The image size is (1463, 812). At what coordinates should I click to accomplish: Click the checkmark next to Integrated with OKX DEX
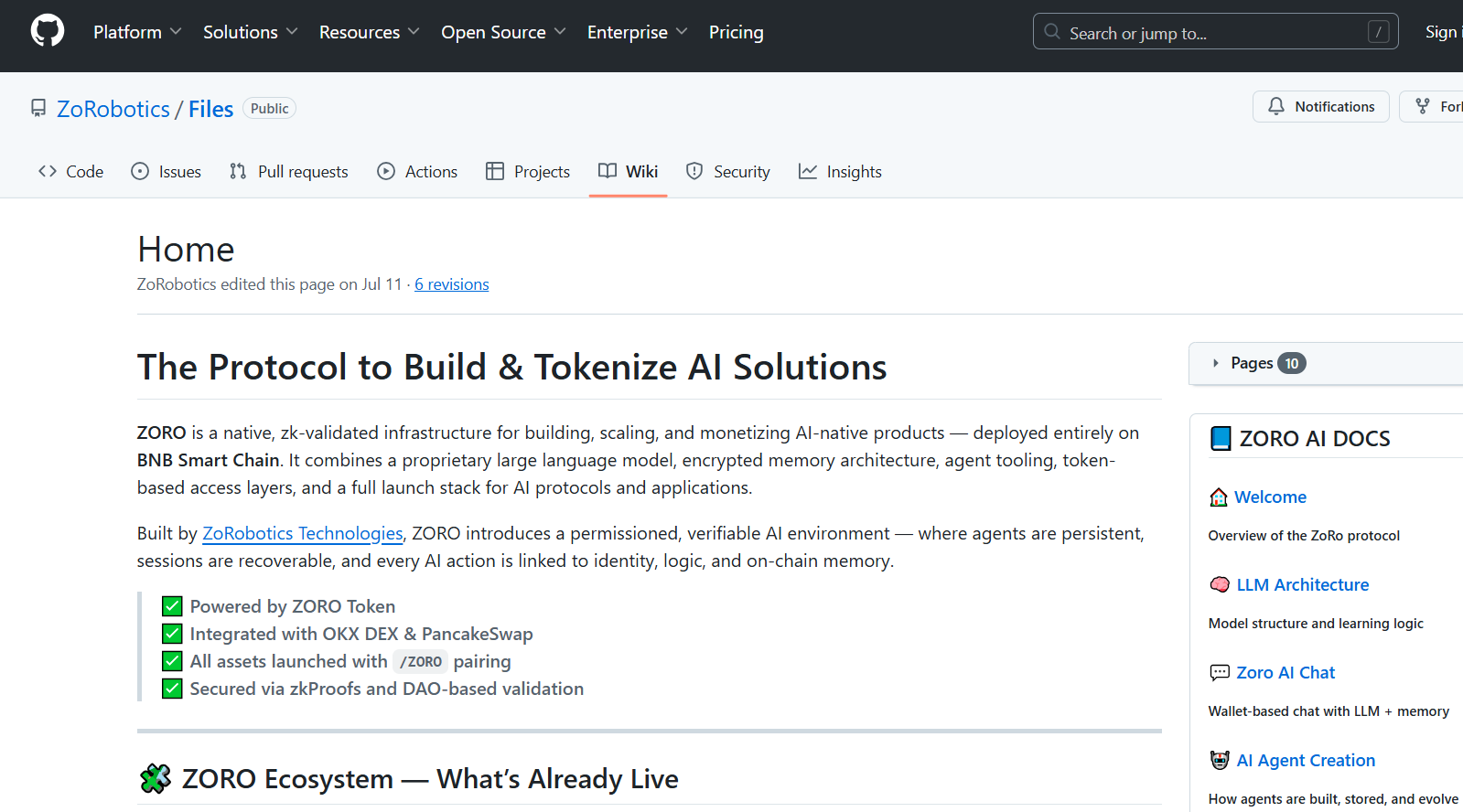[172, 634]
